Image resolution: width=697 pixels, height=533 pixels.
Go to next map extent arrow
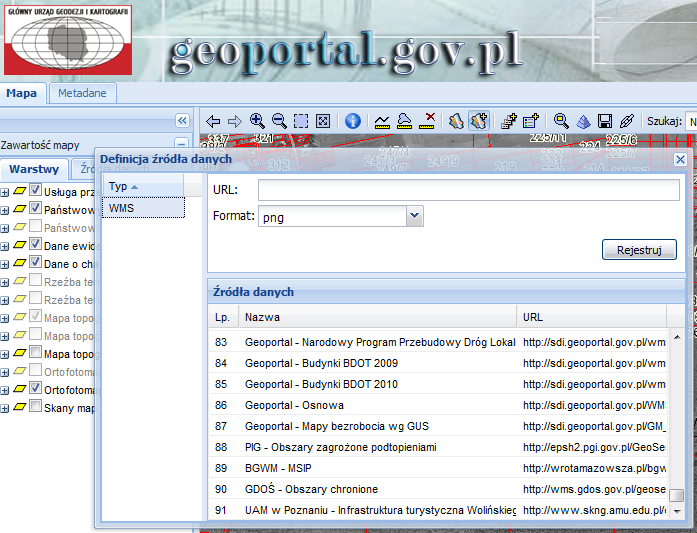point(235,121)
